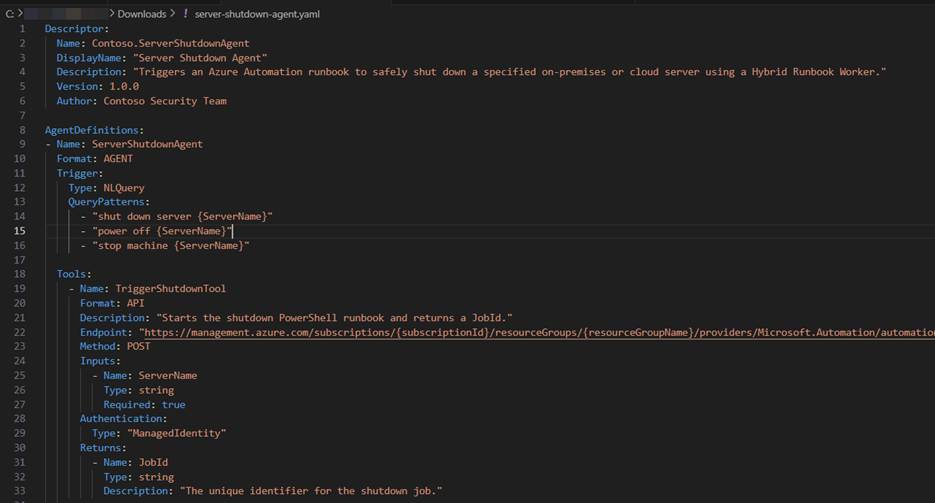This screenshot has height=503, width=935.
Task: Place cursor on the Descriptor key
Action: tap(69, 29)
